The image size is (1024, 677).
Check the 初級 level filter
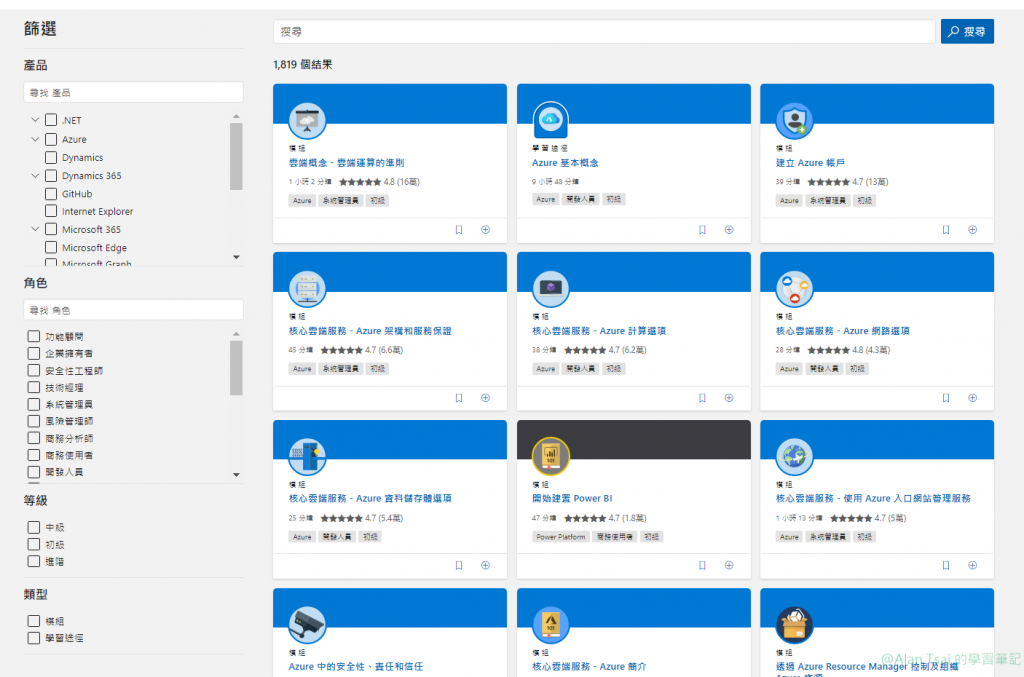tap(34, 544)
